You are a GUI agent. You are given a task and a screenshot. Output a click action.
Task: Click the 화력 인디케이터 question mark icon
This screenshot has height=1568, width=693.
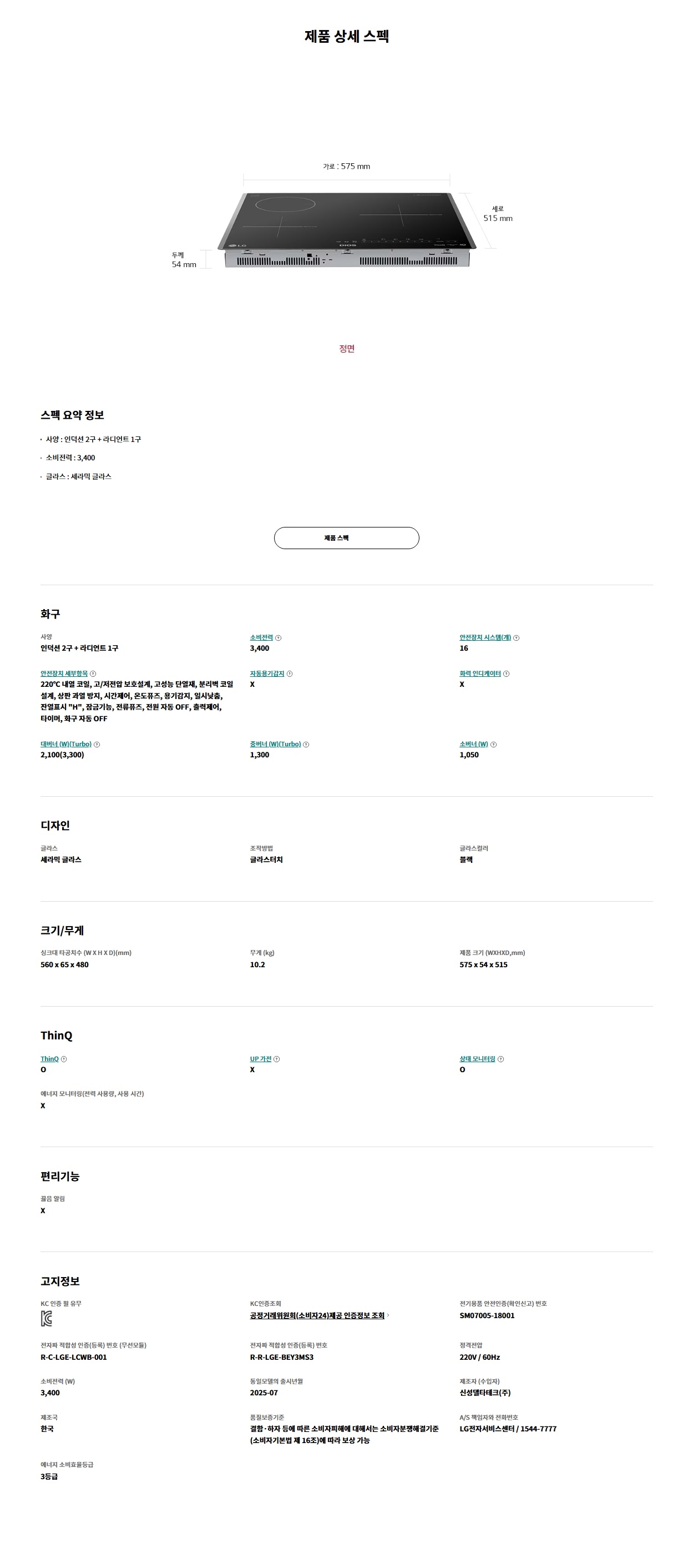click(506, 674)
